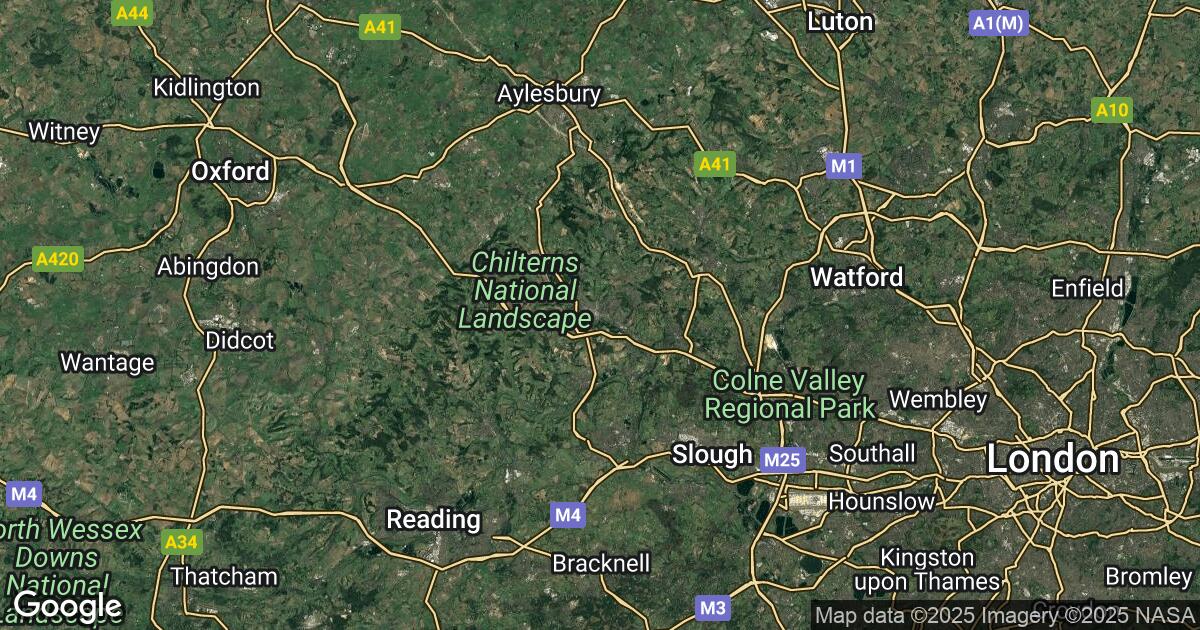The image size is (1200, 630).
Task: Click the M1 motorway shield
Action: (844, 165)
